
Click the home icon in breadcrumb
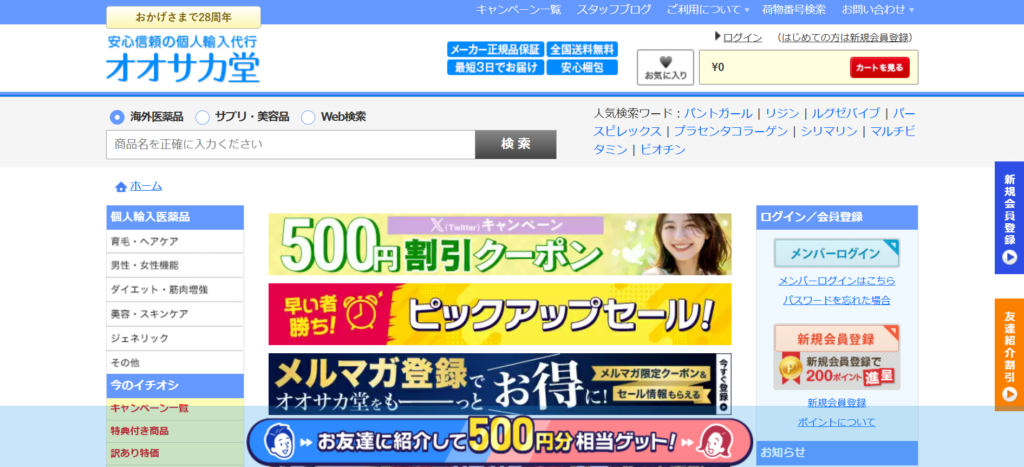pos(121,187)
